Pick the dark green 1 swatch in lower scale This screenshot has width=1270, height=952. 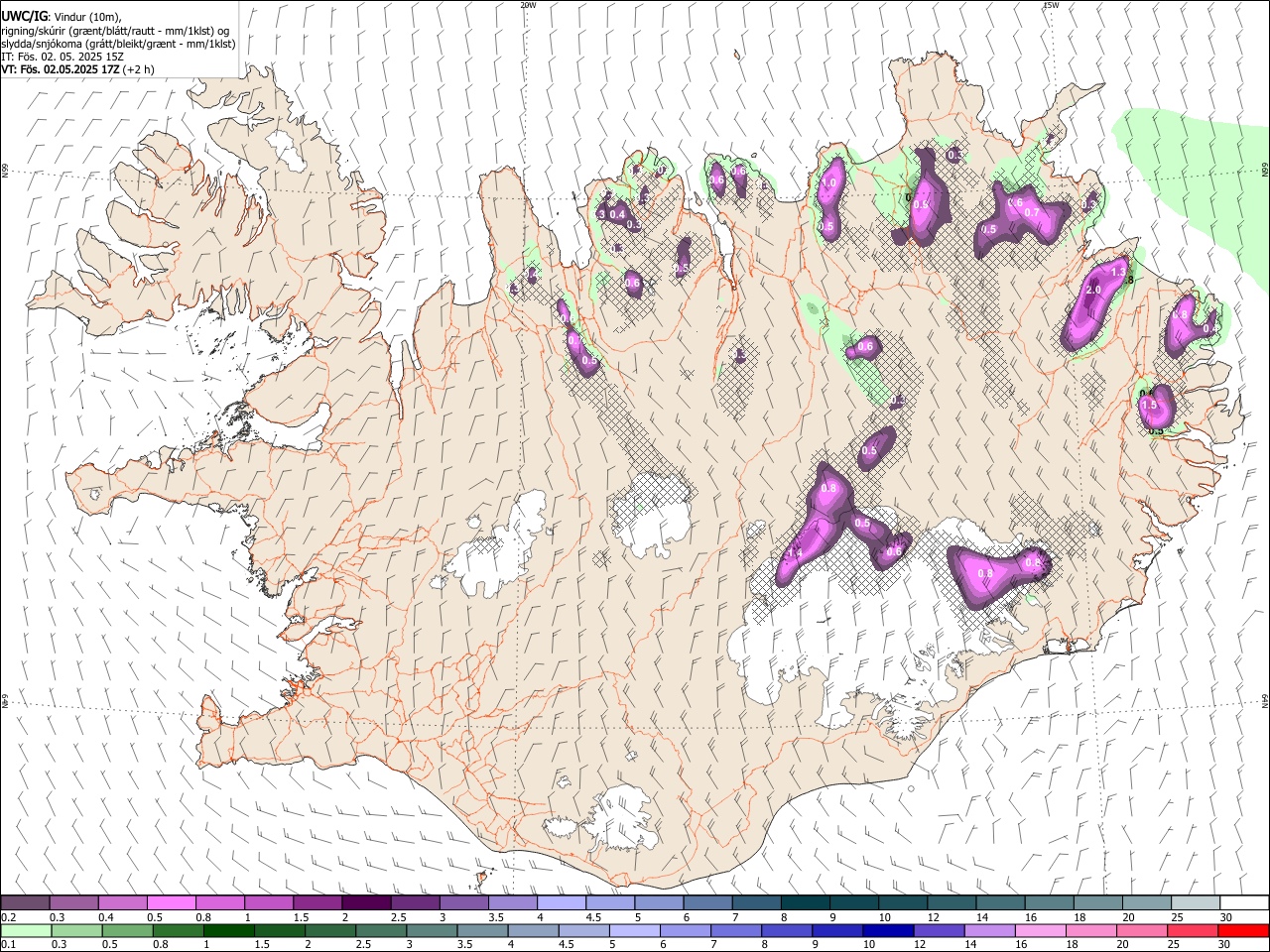pos(228,930)
